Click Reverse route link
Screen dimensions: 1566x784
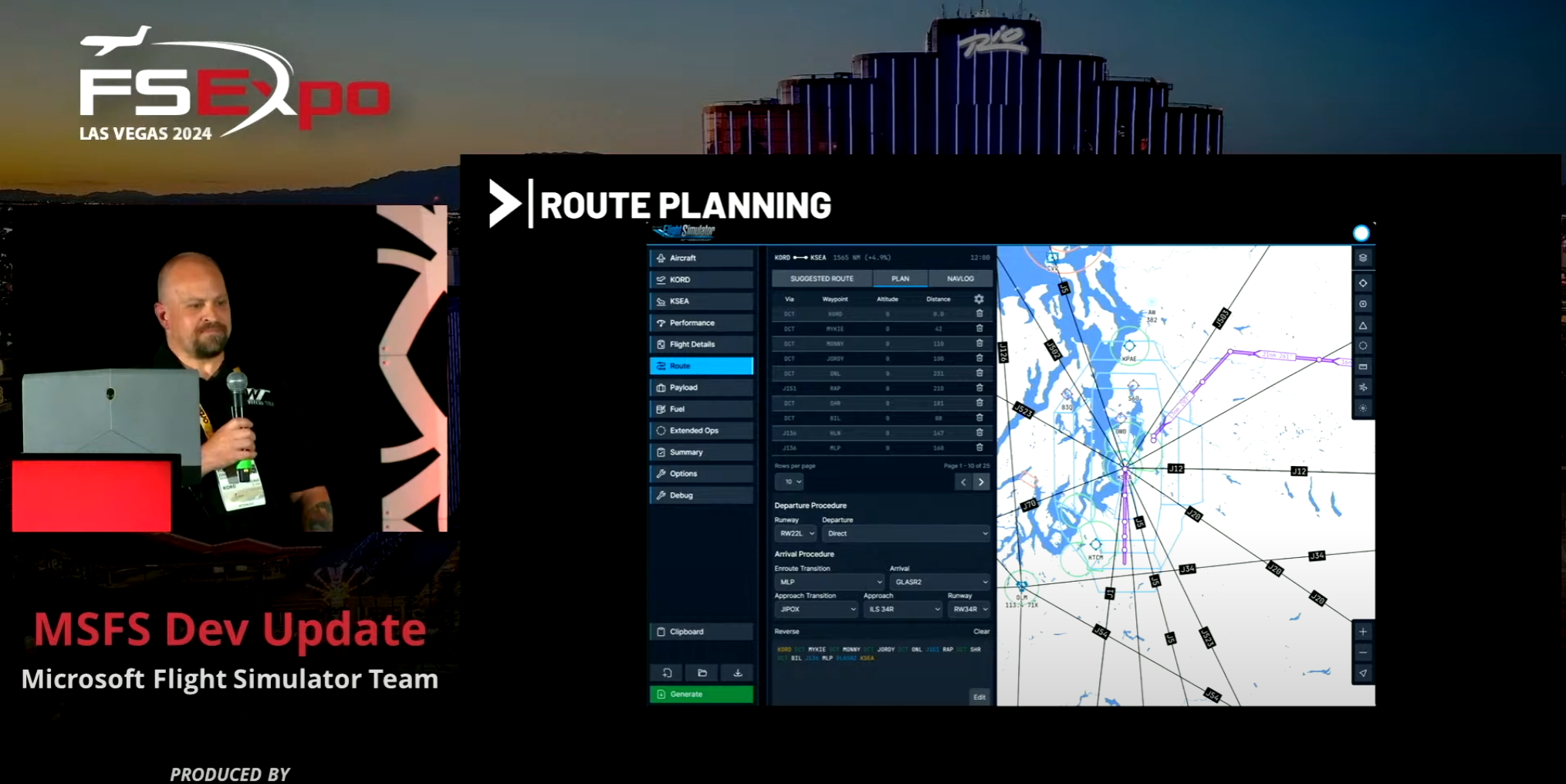786,631
